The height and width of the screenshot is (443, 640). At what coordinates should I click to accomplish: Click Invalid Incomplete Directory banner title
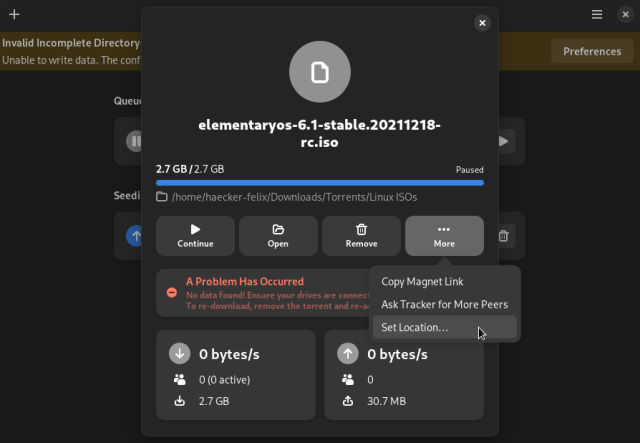click(71, 43)
